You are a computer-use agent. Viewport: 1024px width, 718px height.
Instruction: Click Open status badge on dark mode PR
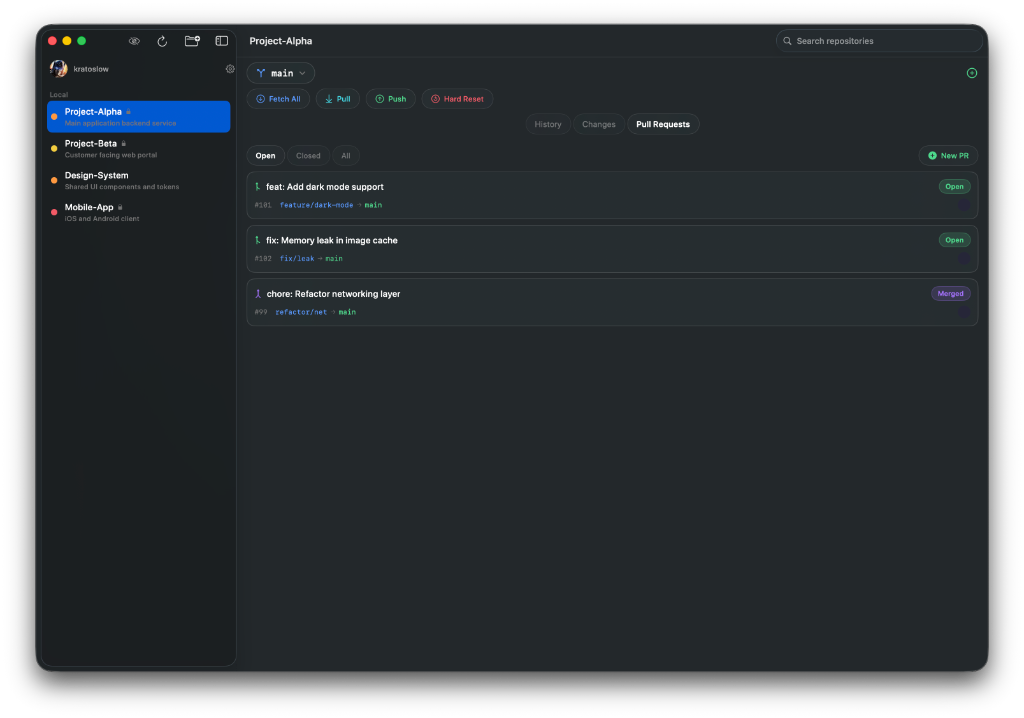(954, 187)
